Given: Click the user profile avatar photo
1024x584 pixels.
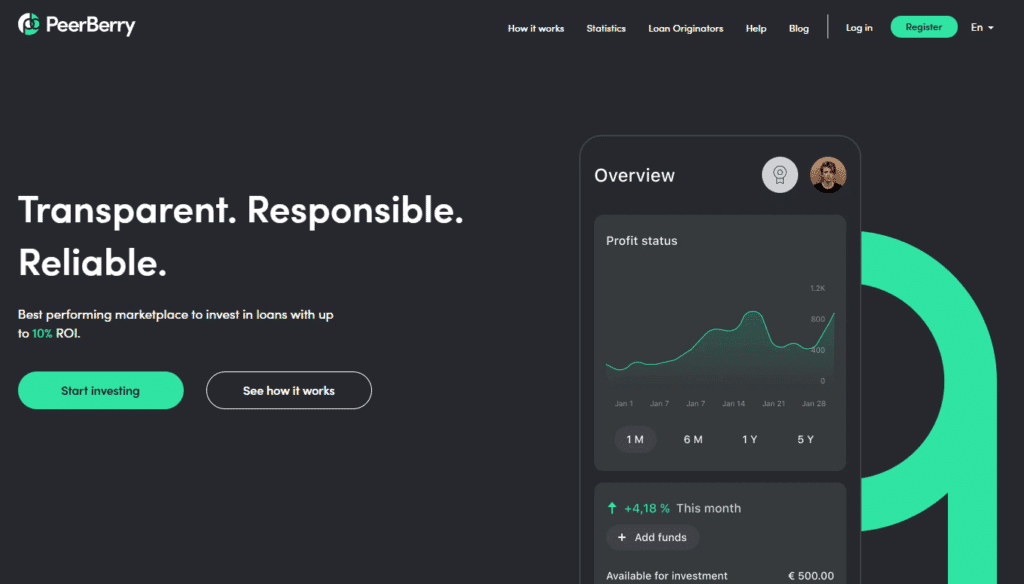Looking at the screenshot, I should click(x=828, y=175).
